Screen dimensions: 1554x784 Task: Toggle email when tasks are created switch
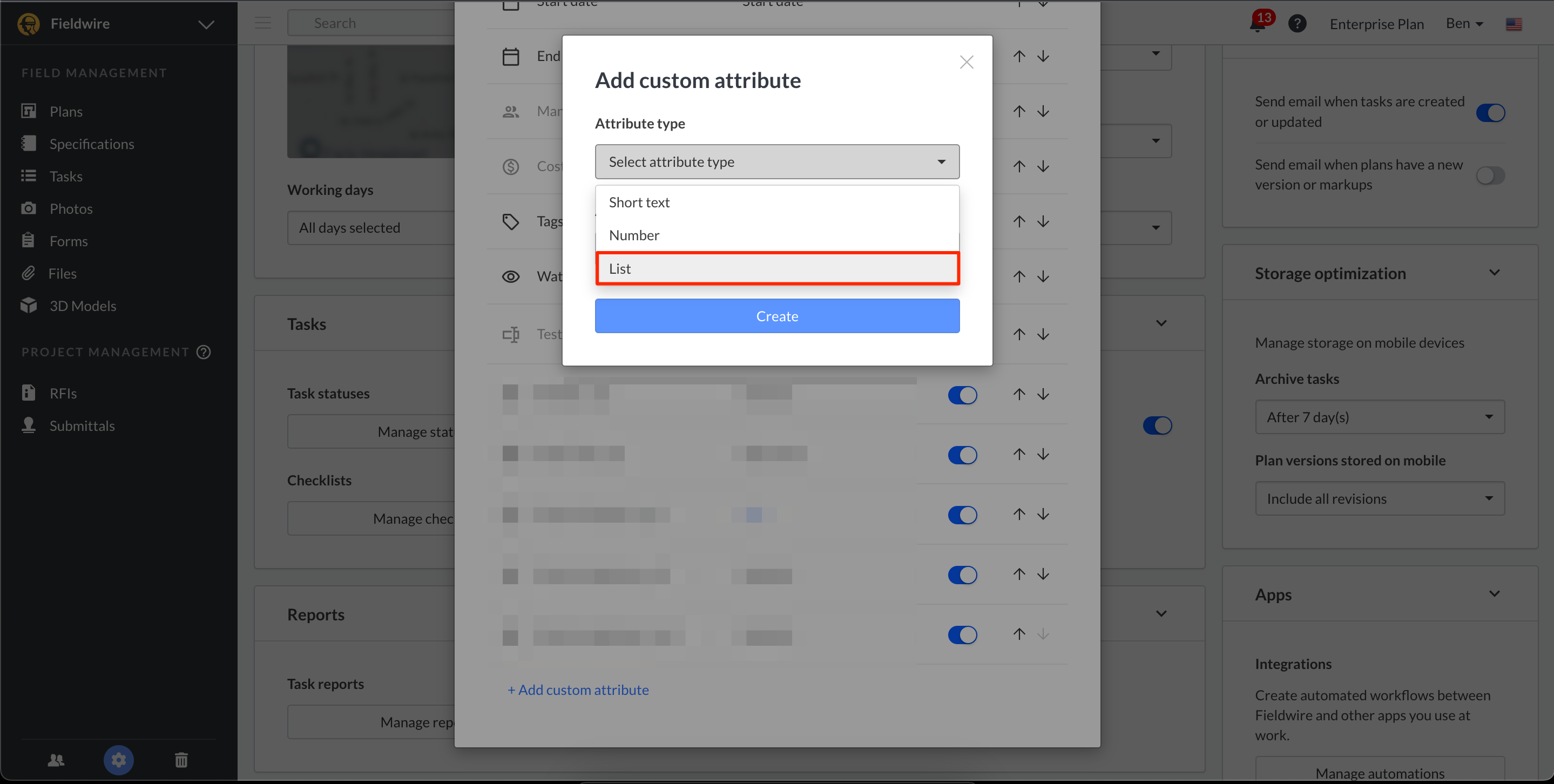(1490, 113)
